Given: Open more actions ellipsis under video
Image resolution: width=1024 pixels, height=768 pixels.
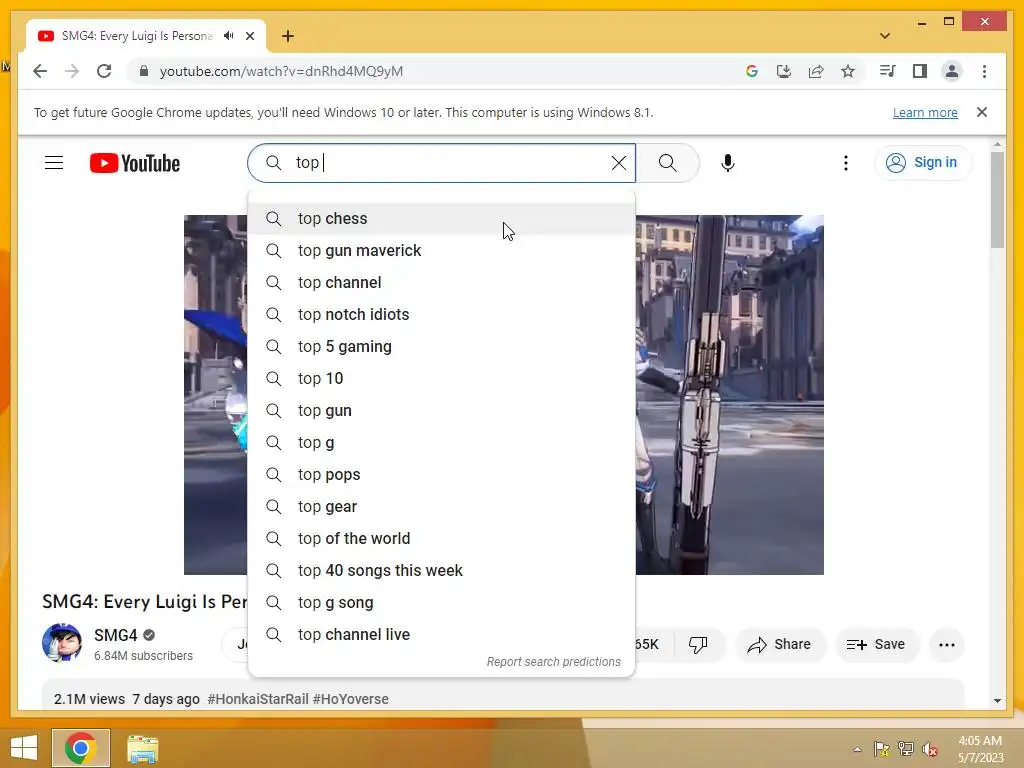Looking at the screenshot, I should (x=946, y=645).
